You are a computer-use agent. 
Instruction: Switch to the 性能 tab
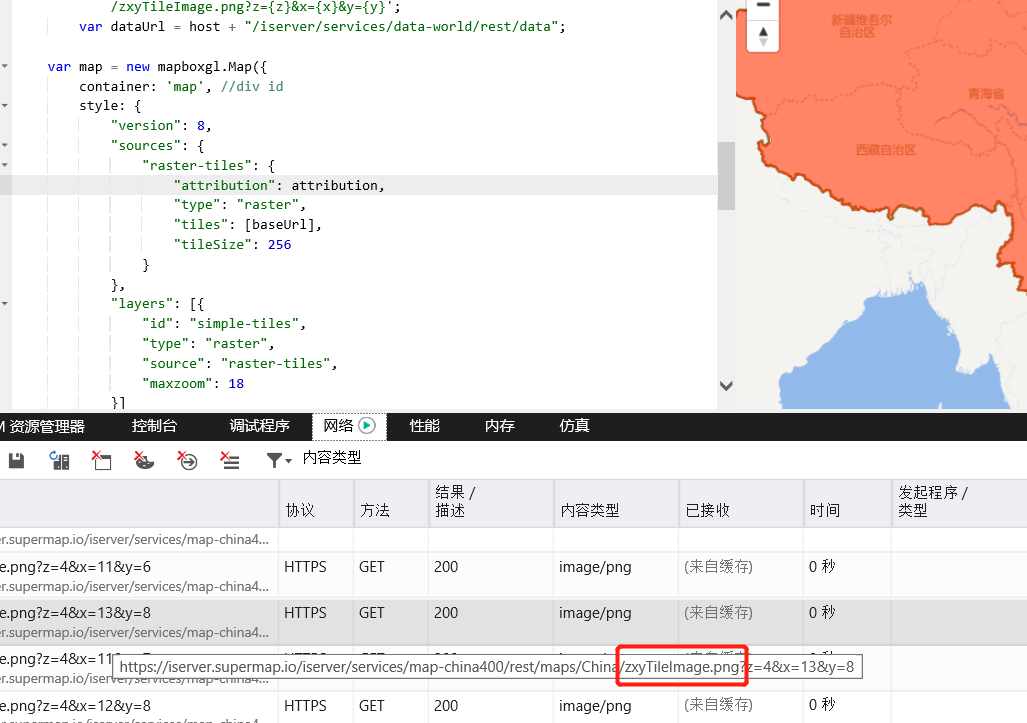tap(424, 426)
